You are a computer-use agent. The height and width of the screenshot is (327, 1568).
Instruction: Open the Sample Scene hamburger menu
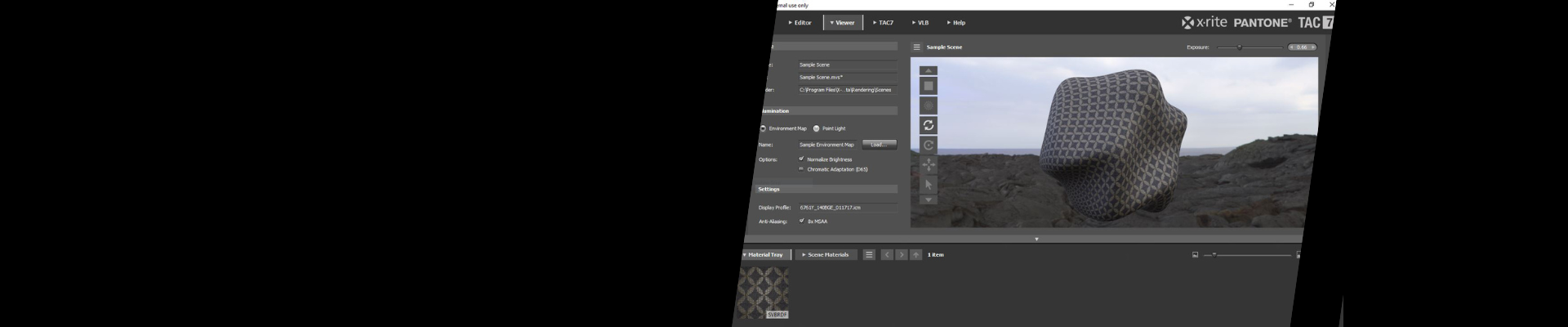916,47
